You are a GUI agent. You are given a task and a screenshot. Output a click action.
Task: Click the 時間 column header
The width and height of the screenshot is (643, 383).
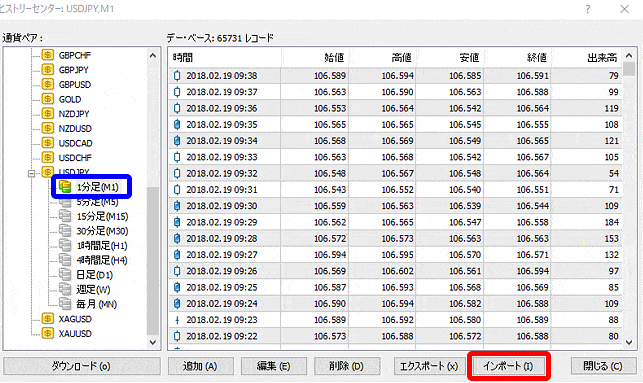click(225, 58)
